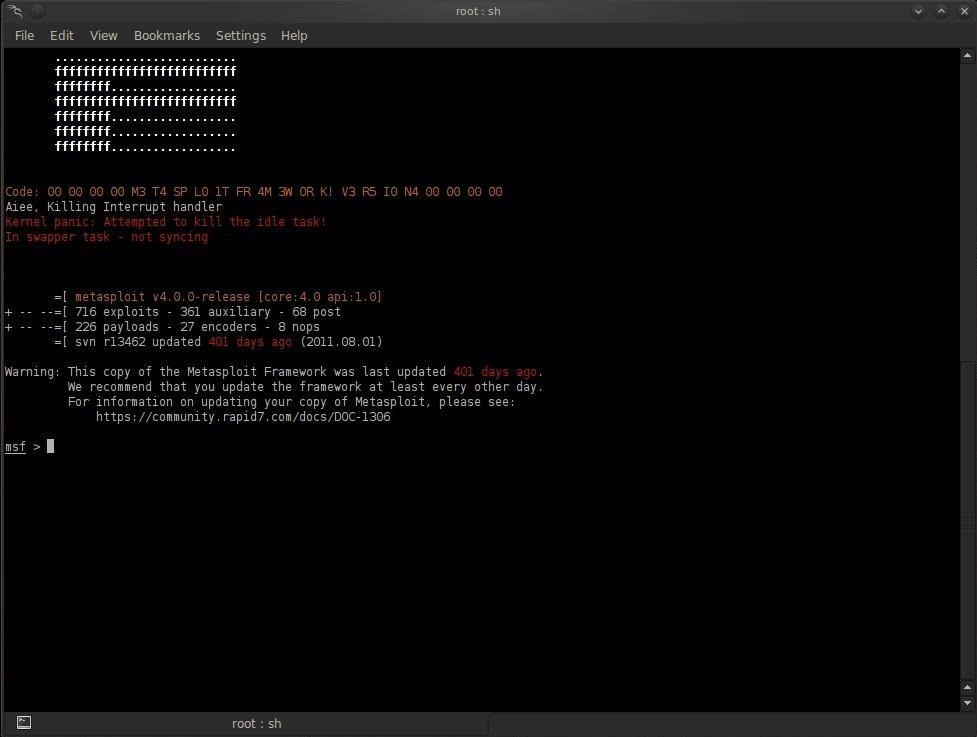
Task: Click the new tab terminal icon
Action: pos(24,723)
